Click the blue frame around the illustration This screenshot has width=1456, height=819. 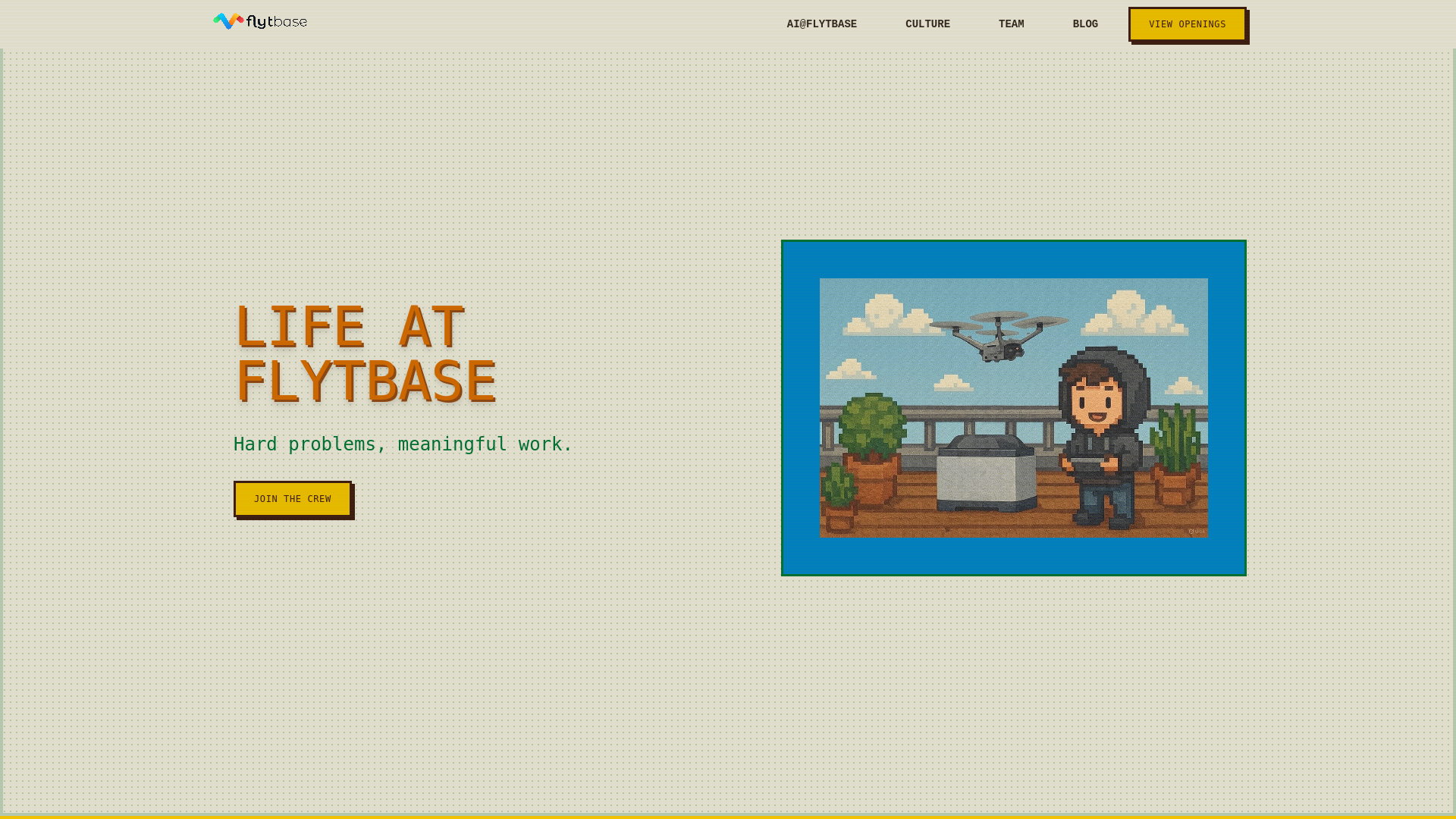[1014, 258]
